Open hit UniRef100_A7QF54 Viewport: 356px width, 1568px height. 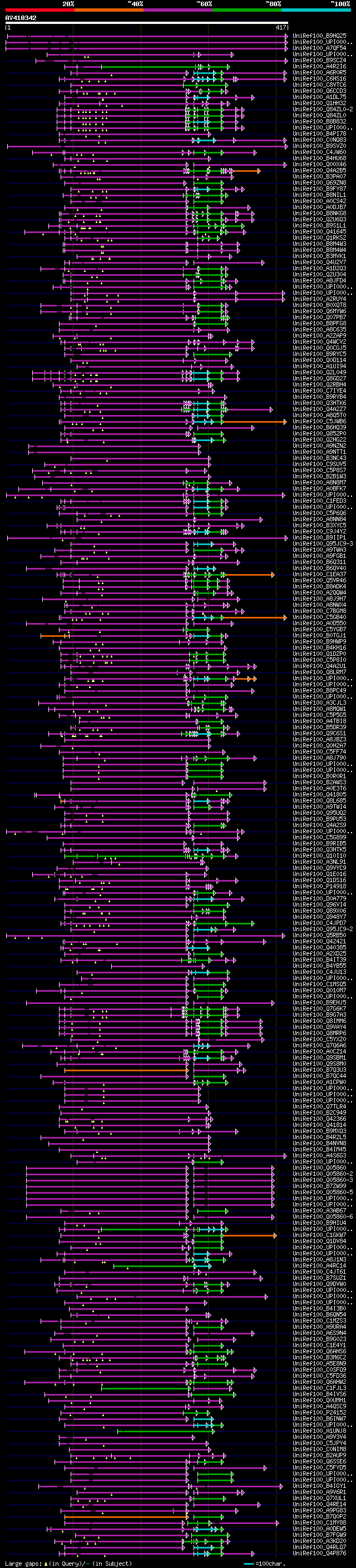point(319,48)
